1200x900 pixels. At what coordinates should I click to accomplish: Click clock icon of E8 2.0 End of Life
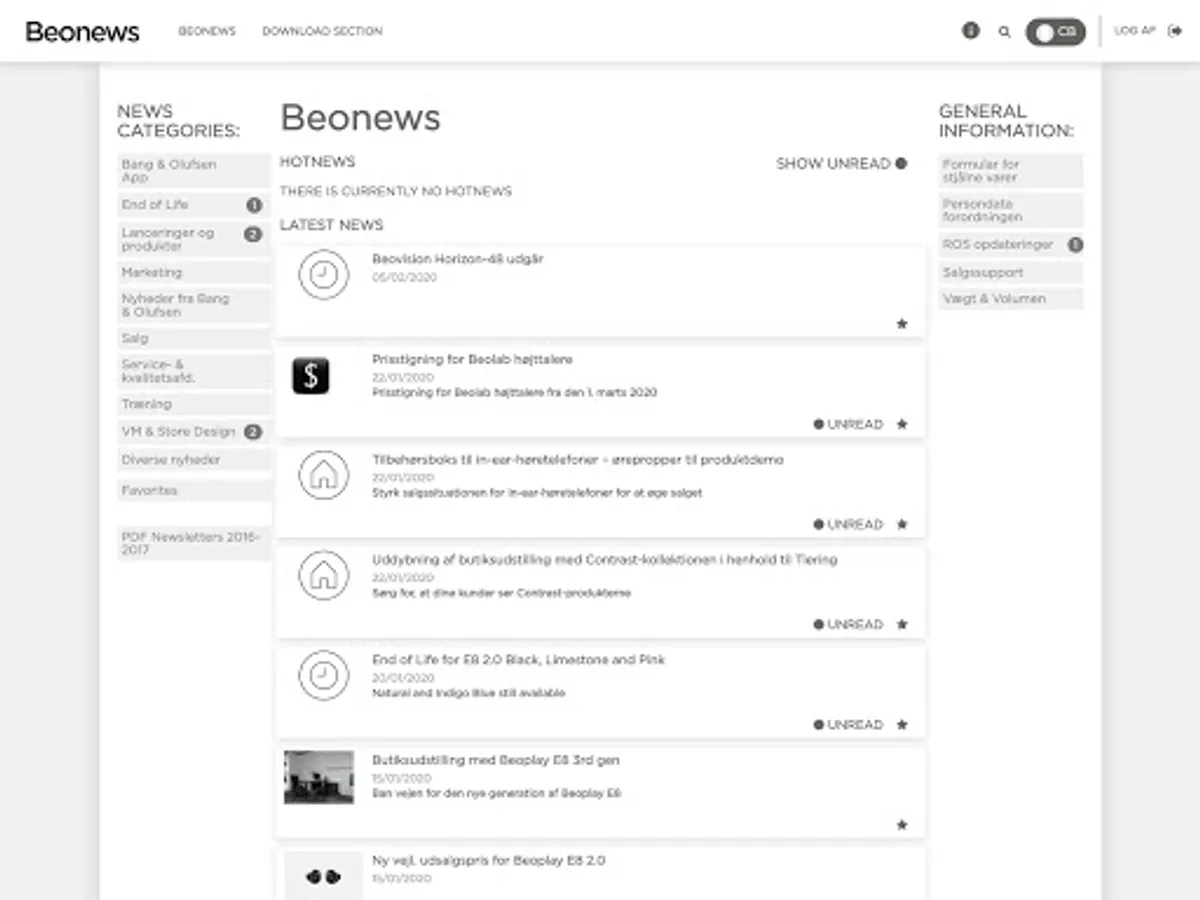point(324,675)
